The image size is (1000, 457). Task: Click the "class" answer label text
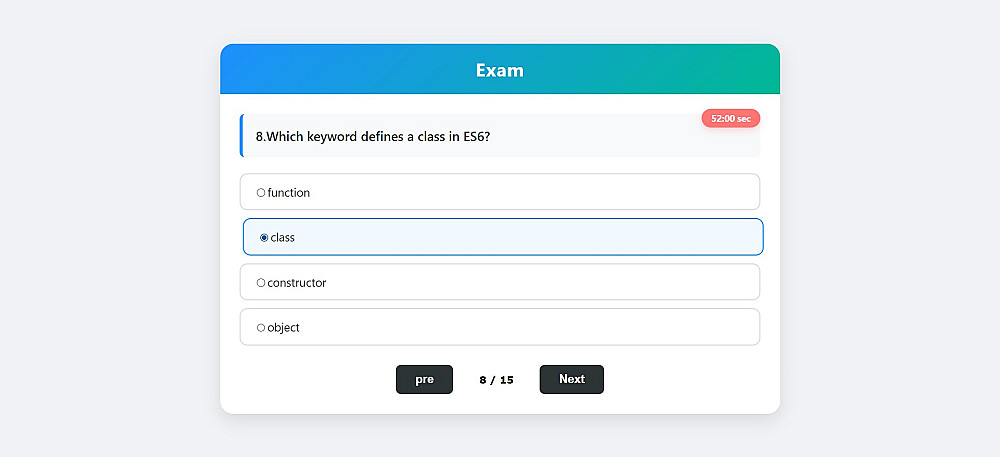[x=283, y=238]
